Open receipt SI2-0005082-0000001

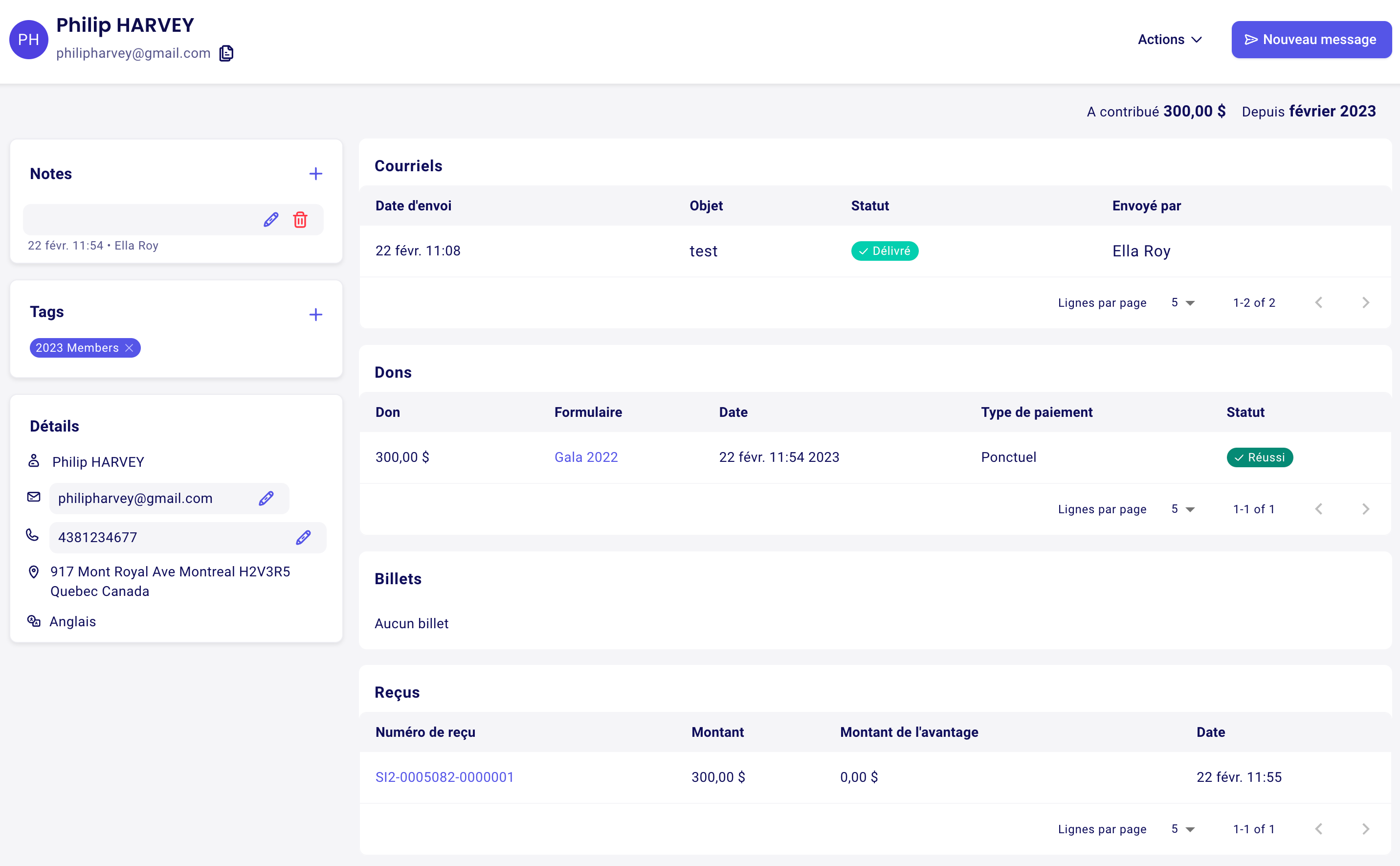pos(444,777)
